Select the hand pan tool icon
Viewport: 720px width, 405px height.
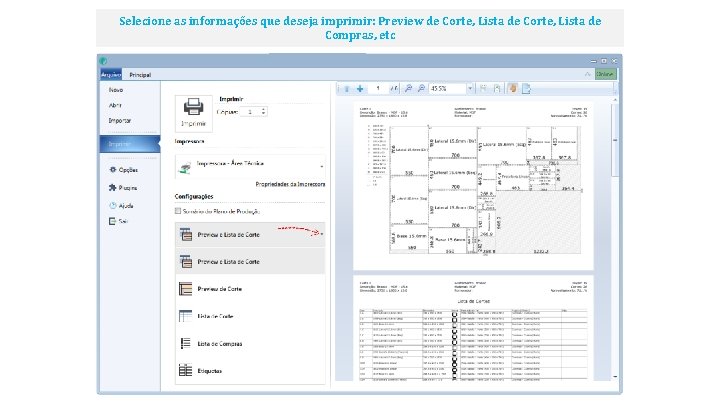tap(512, 88)
